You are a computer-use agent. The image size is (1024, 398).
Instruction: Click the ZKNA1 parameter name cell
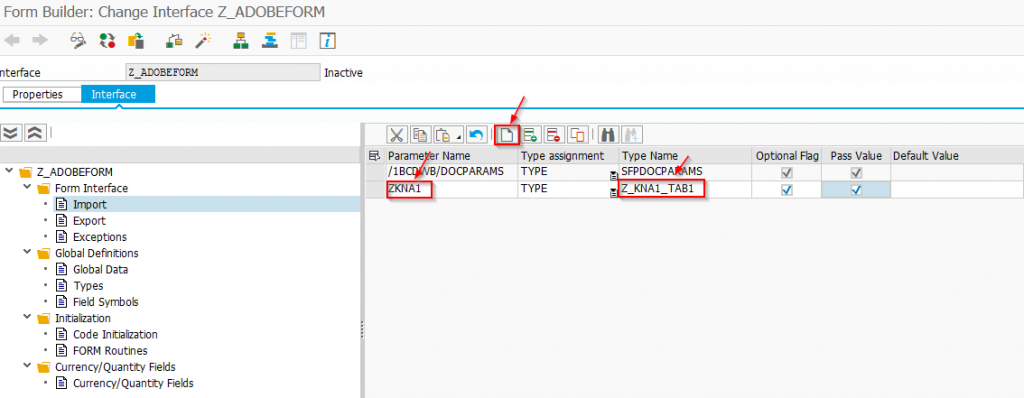(x=452, y=190)
